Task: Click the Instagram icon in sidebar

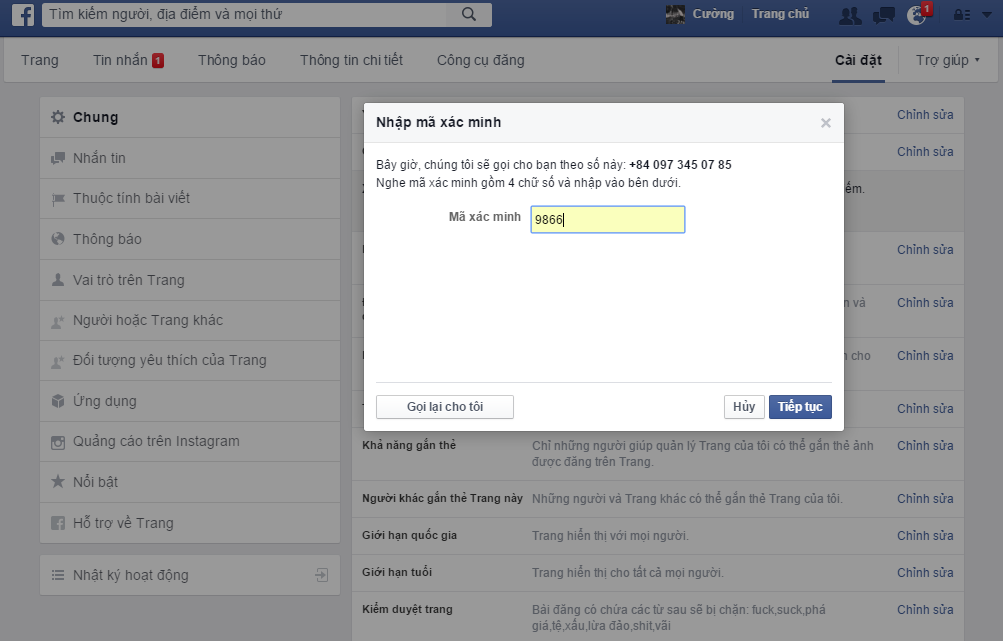Action: tap(58, 442)
